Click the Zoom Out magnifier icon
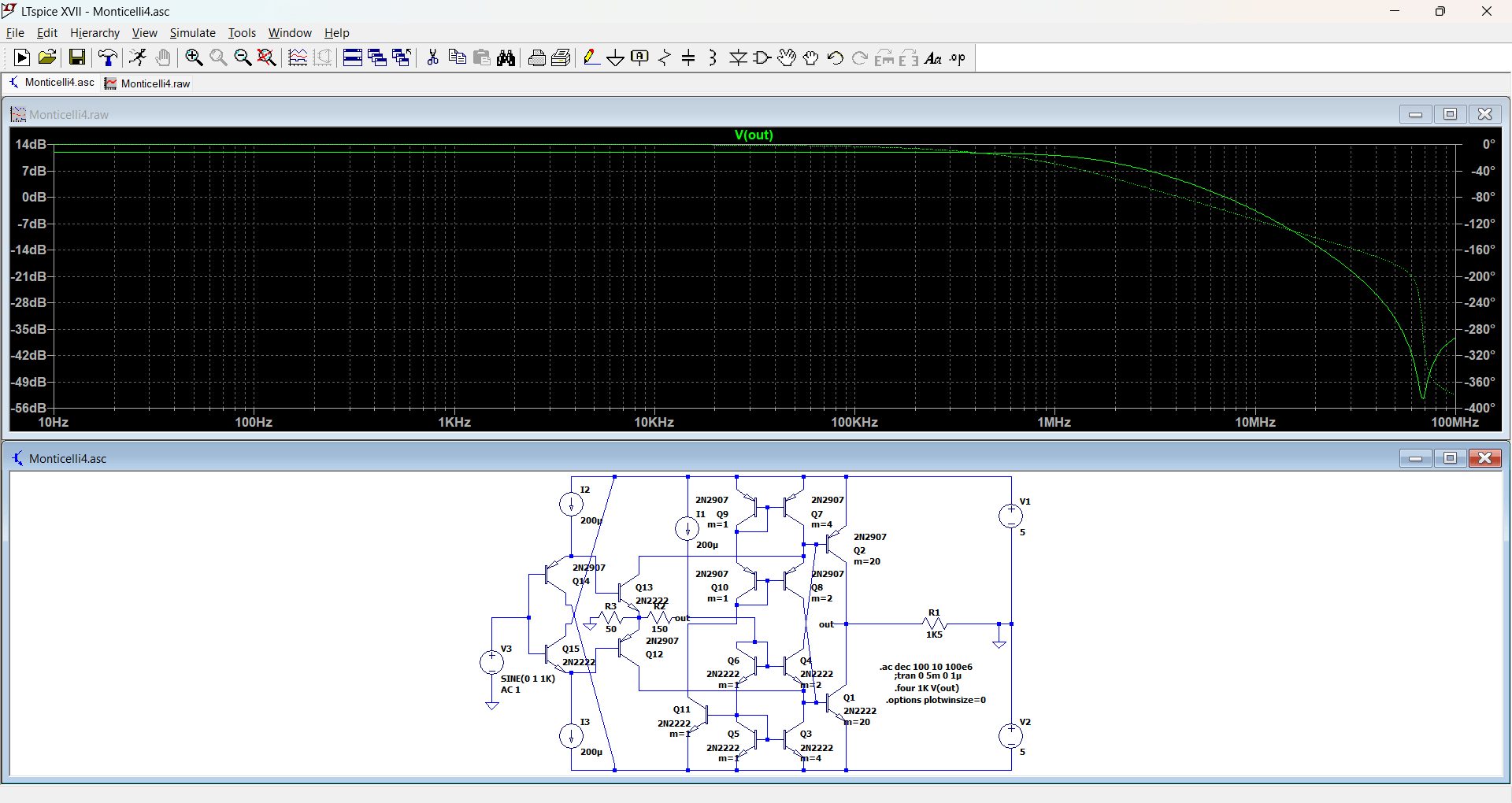Image resolution: width=1512 pixels, height=803 pixels. click(243, 57)
